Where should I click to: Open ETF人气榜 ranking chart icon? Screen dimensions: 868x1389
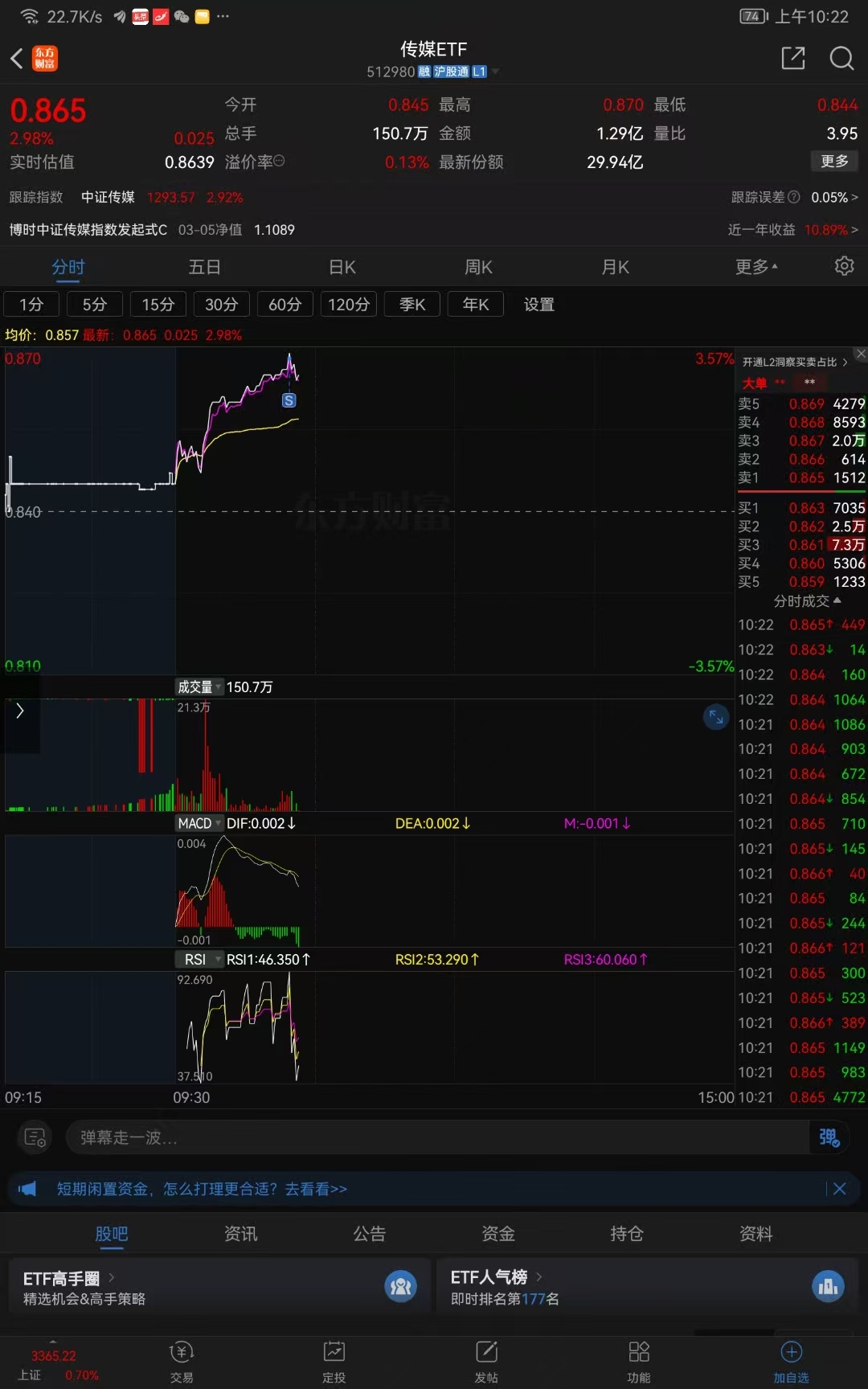pos(828,1287)
